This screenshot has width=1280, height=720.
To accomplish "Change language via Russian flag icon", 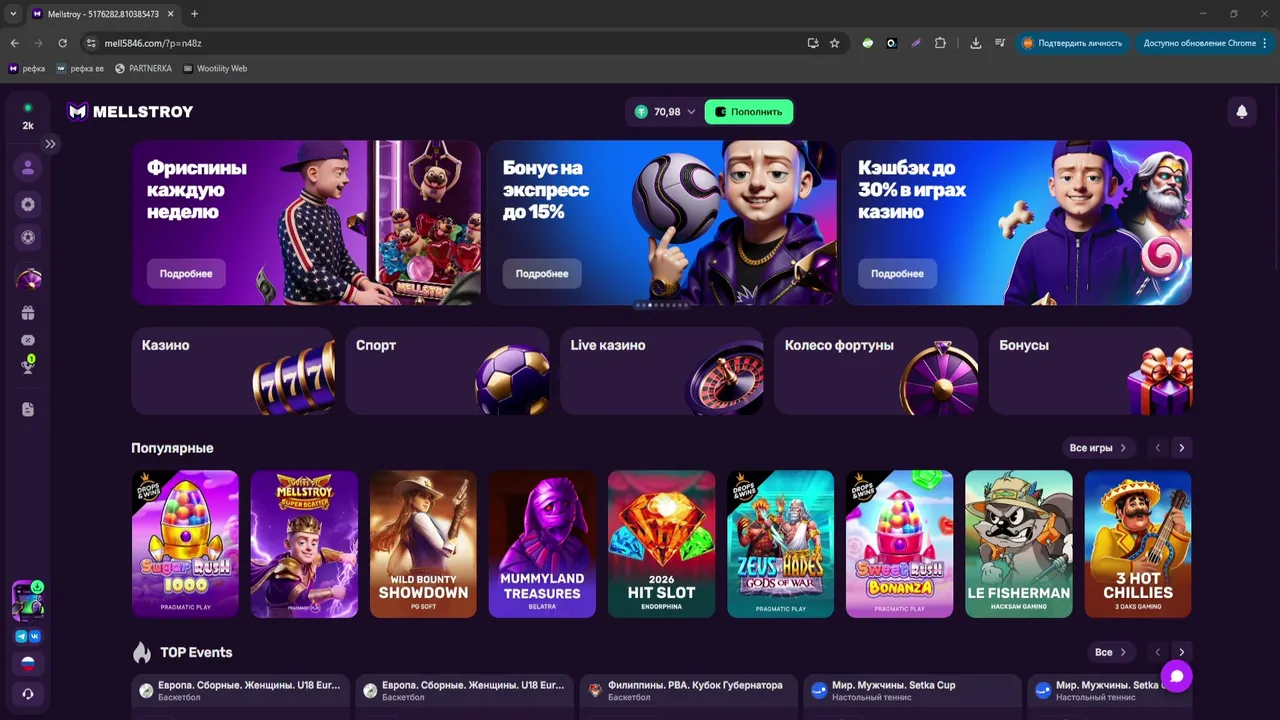I will 28,664.
